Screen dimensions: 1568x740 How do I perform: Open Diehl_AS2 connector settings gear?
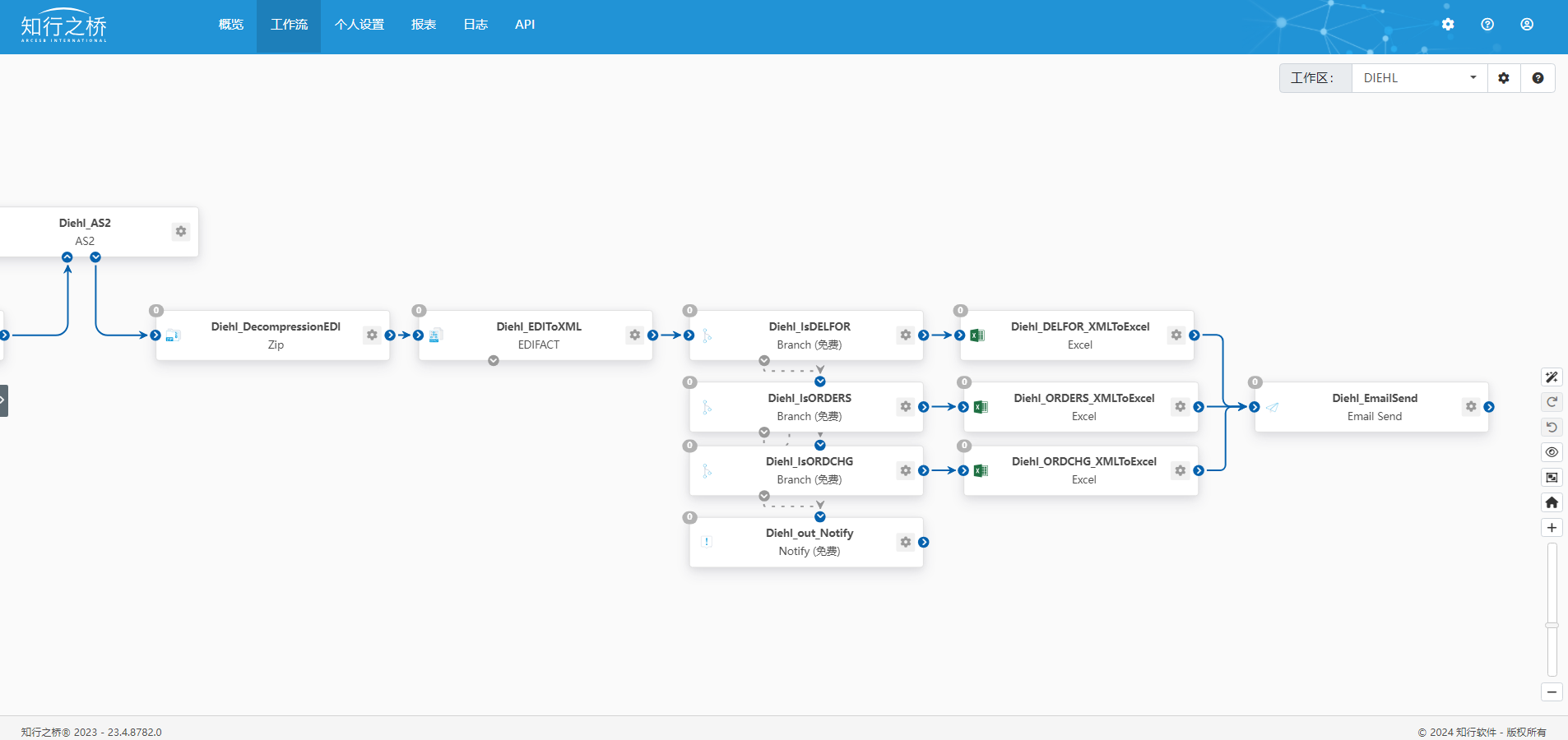[181, 231]
